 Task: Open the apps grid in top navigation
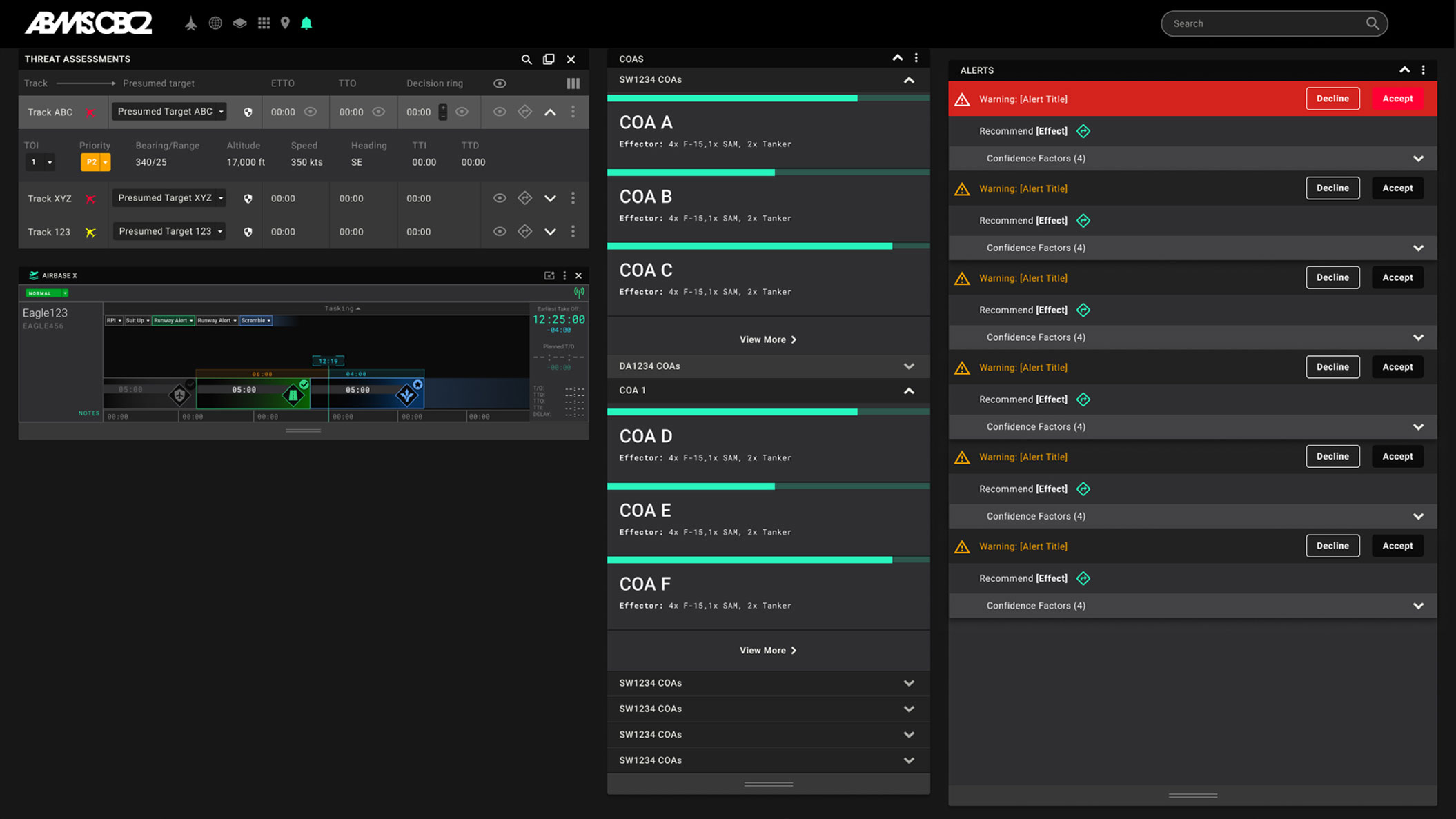[x=264, y=23]
